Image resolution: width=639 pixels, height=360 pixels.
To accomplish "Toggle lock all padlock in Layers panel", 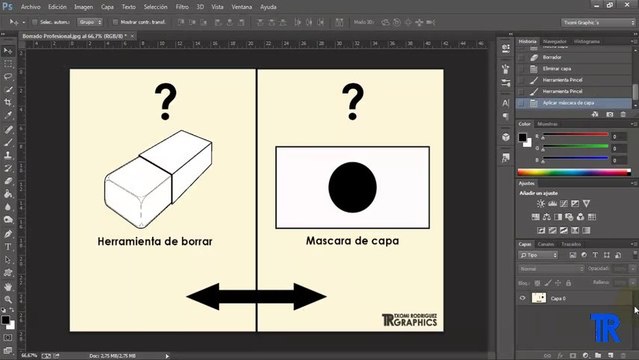I will 568,283.
